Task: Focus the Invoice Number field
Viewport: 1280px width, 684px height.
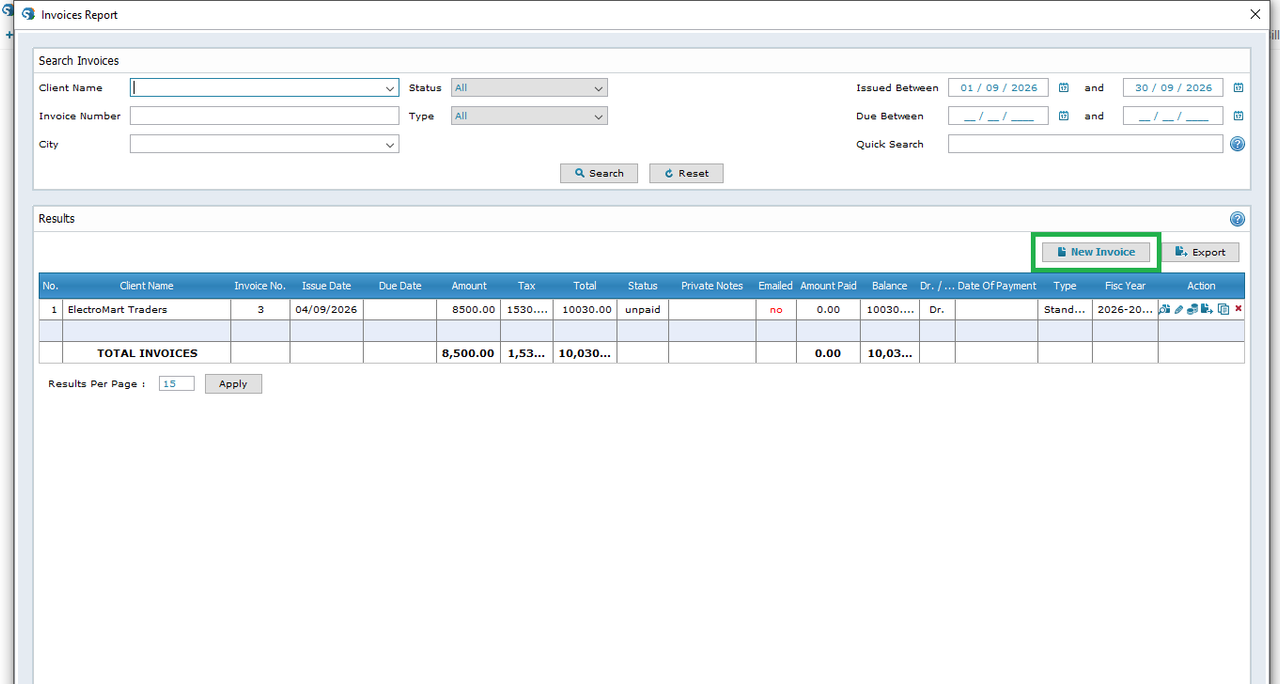Action: click(264, 116)
